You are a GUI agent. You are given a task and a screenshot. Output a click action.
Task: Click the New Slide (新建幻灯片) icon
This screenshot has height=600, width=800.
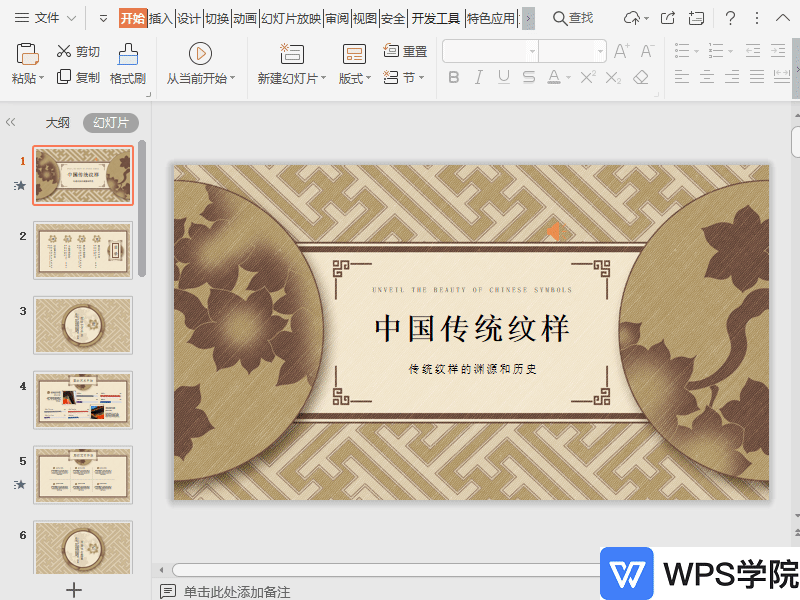click(292, 54)
